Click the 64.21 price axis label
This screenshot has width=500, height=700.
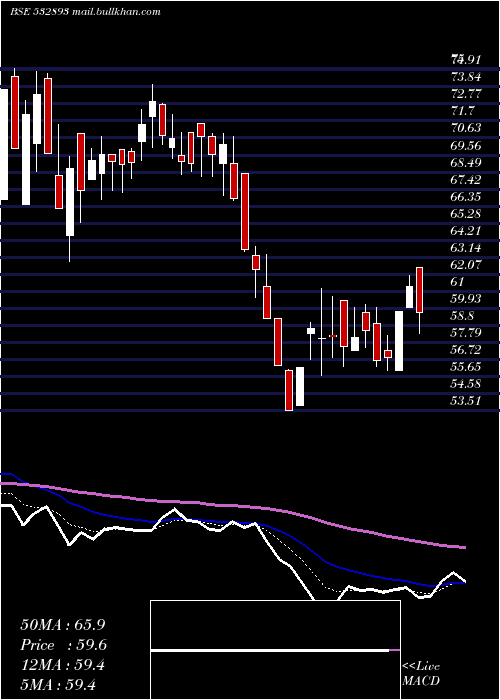click(467, 230)
